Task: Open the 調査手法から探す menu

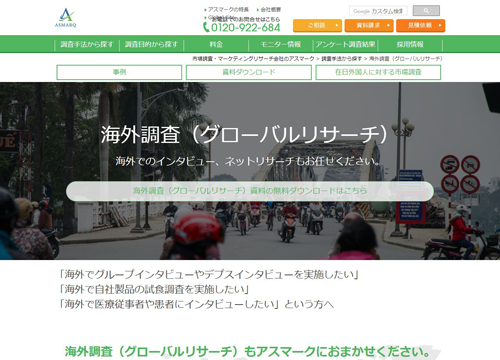Action: pyautogui.click(x=87, y=44)
